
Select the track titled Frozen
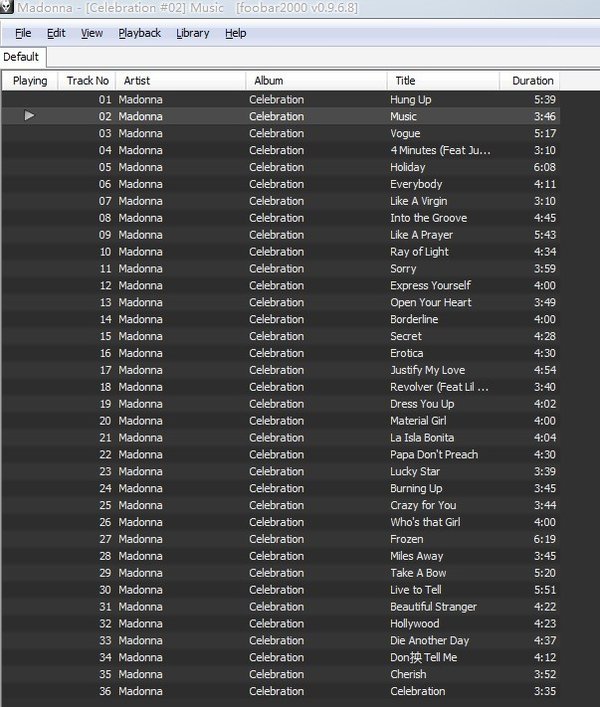coord(281,539)
